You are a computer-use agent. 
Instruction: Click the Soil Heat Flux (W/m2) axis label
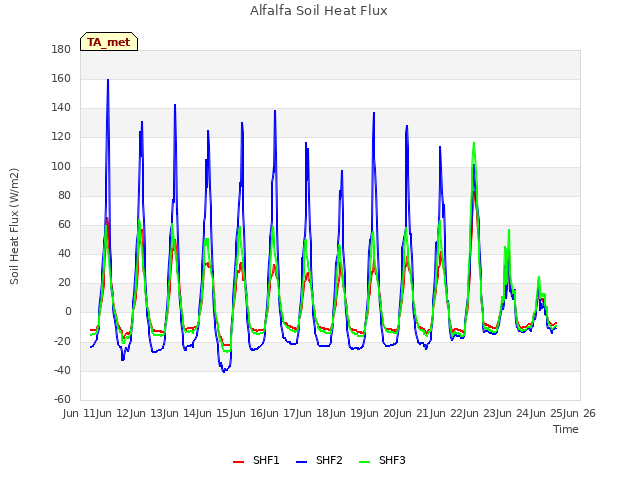pyautogui.click(x=14, y=226)
